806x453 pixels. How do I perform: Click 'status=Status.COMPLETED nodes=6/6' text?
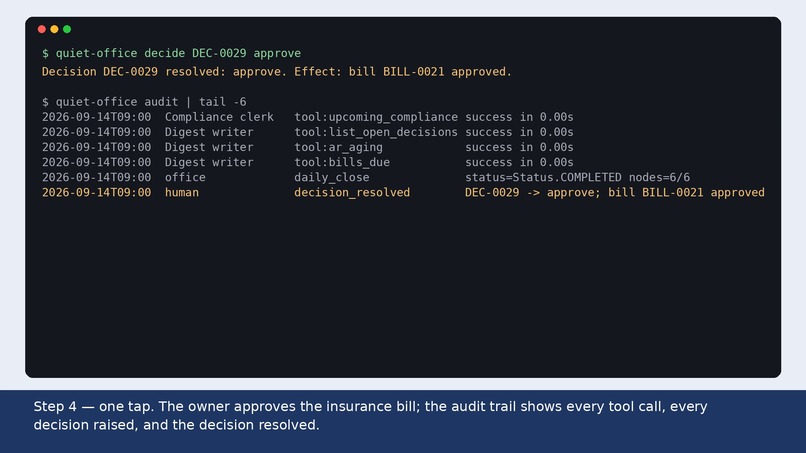pyautogui.click(x=577, y=177)
